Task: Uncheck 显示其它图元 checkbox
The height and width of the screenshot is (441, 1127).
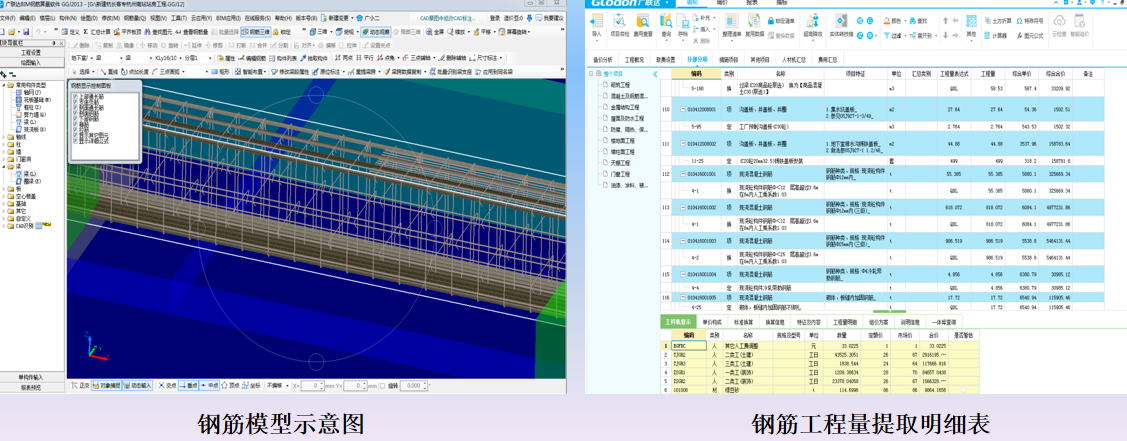Action: 75,134
